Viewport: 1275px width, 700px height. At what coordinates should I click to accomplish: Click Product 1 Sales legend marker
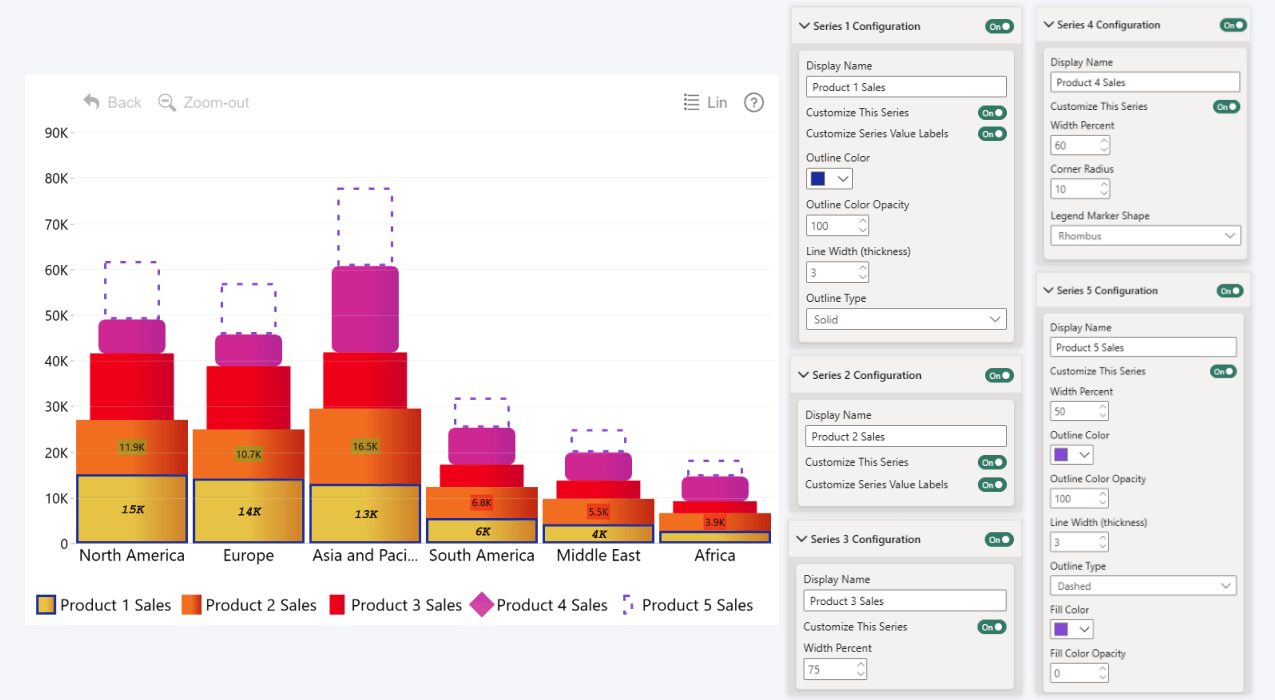pyautogui.click(x=46, y=605)
